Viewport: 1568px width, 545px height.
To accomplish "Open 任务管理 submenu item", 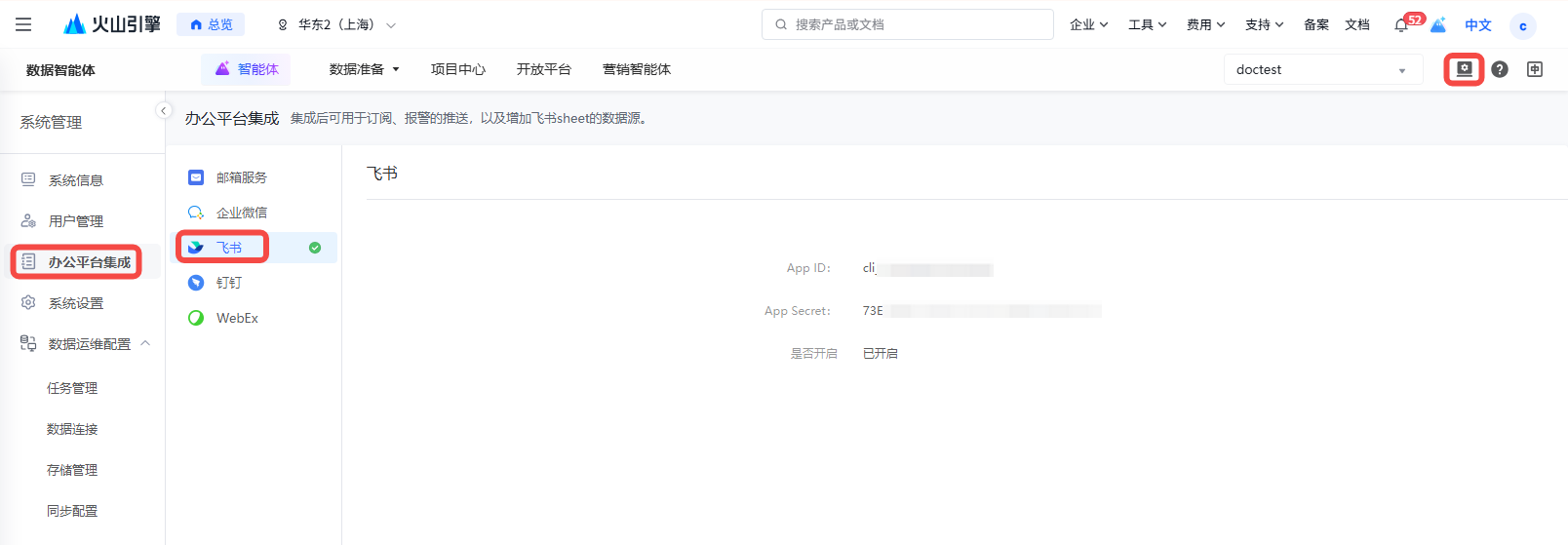I will (72, 388).
